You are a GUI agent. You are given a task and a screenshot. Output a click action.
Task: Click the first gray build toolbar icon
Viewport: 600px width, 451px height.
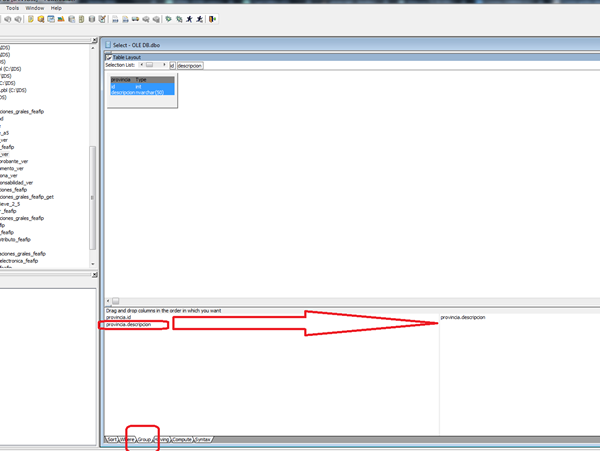(146, 19)
